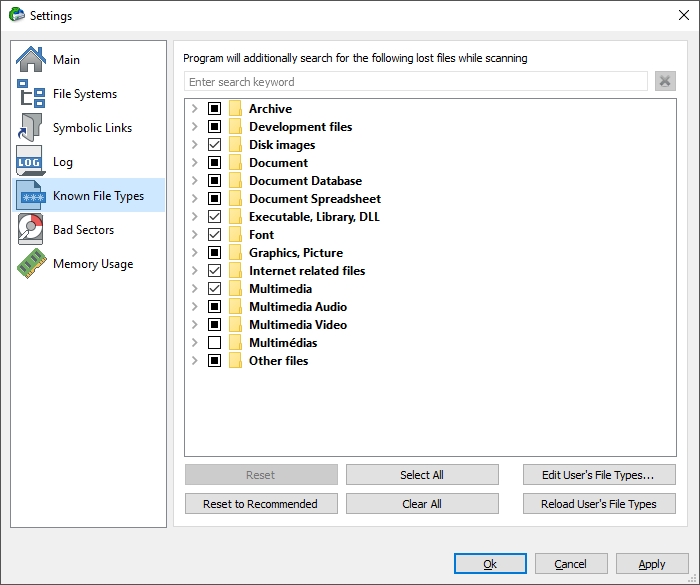Viewport: 700px width, 585px height.
Task: Click the Select All button
Action: (422, 475)
